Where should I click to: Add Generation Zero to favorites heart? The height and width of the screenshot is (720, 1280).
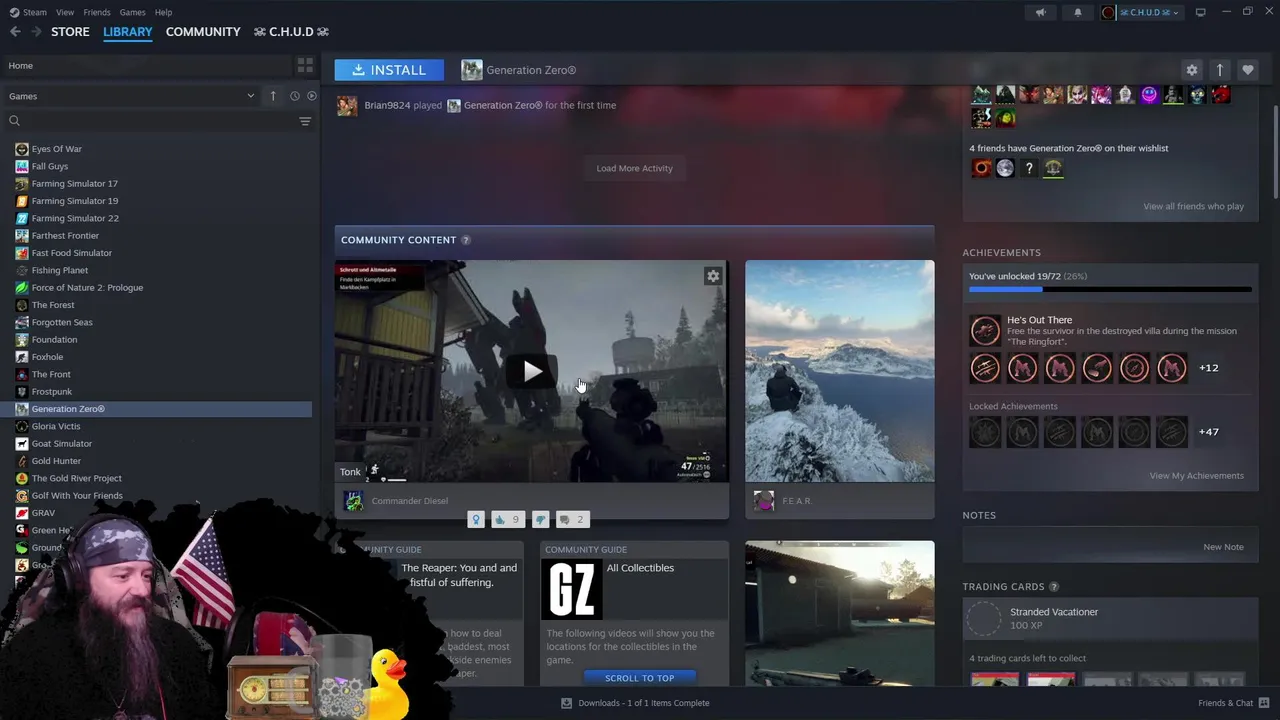click(1247, 70)
